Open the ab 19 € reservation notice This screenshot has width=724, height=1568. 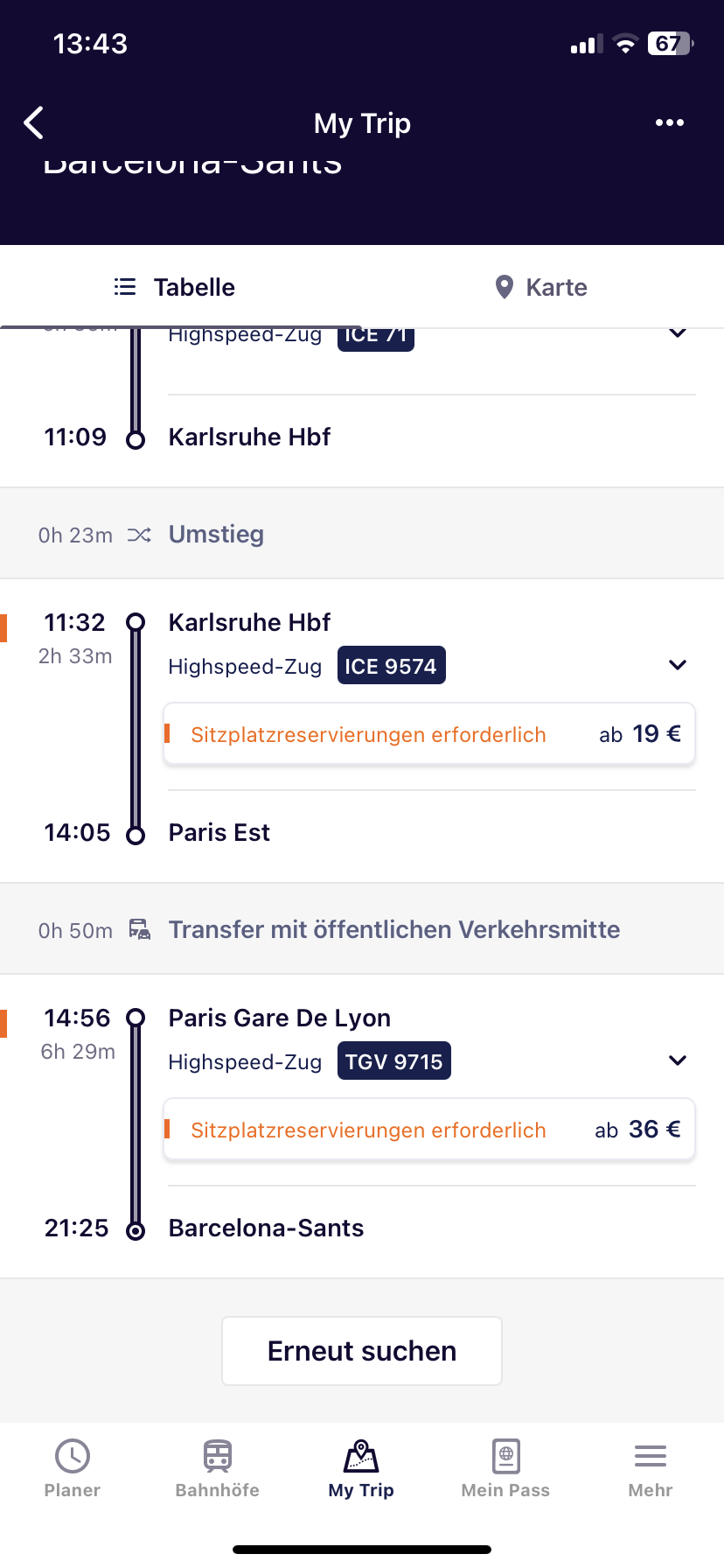click(x=428, y=733)
